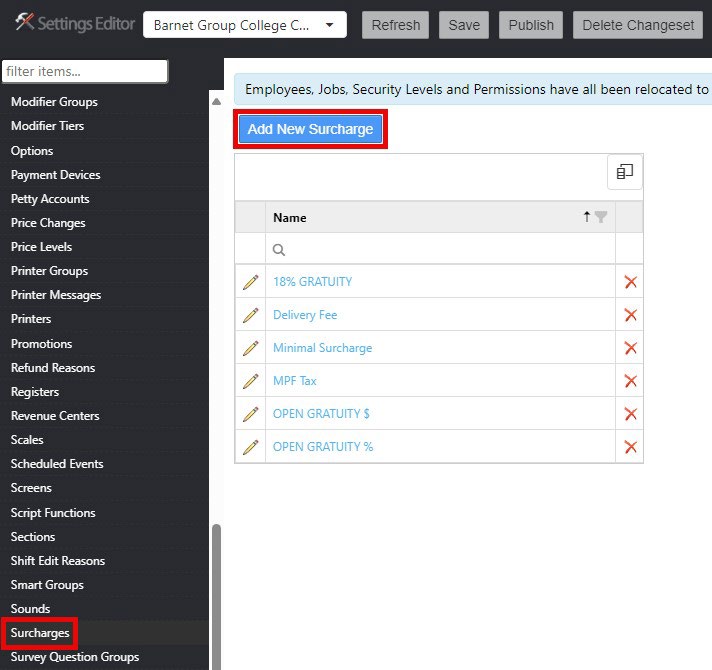Click the search magnifier icon in filter row
Viewport: 712px width, 670px height.
pyautogui.click(x=279, y=250)
